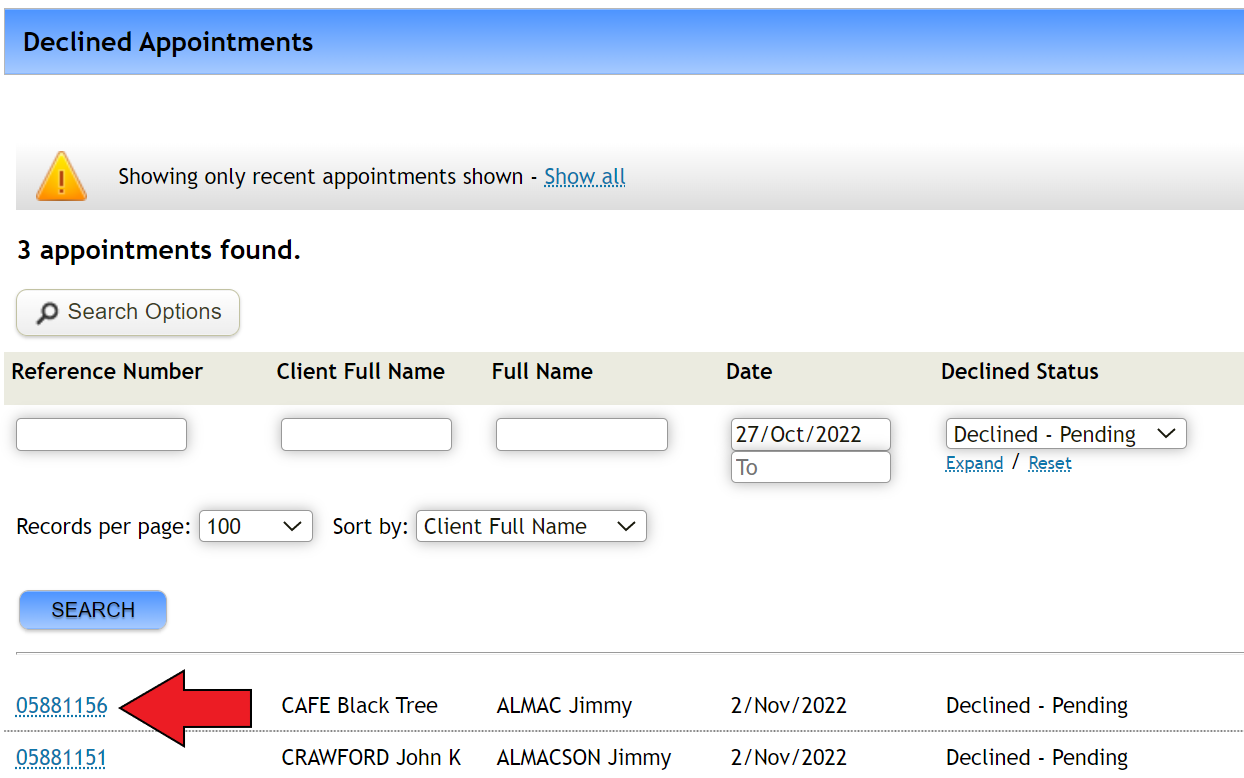The width and height of the screenshot is (1244, 778).
Task: Click the Declined Appointments title bar
Action: tap(167, 42)
